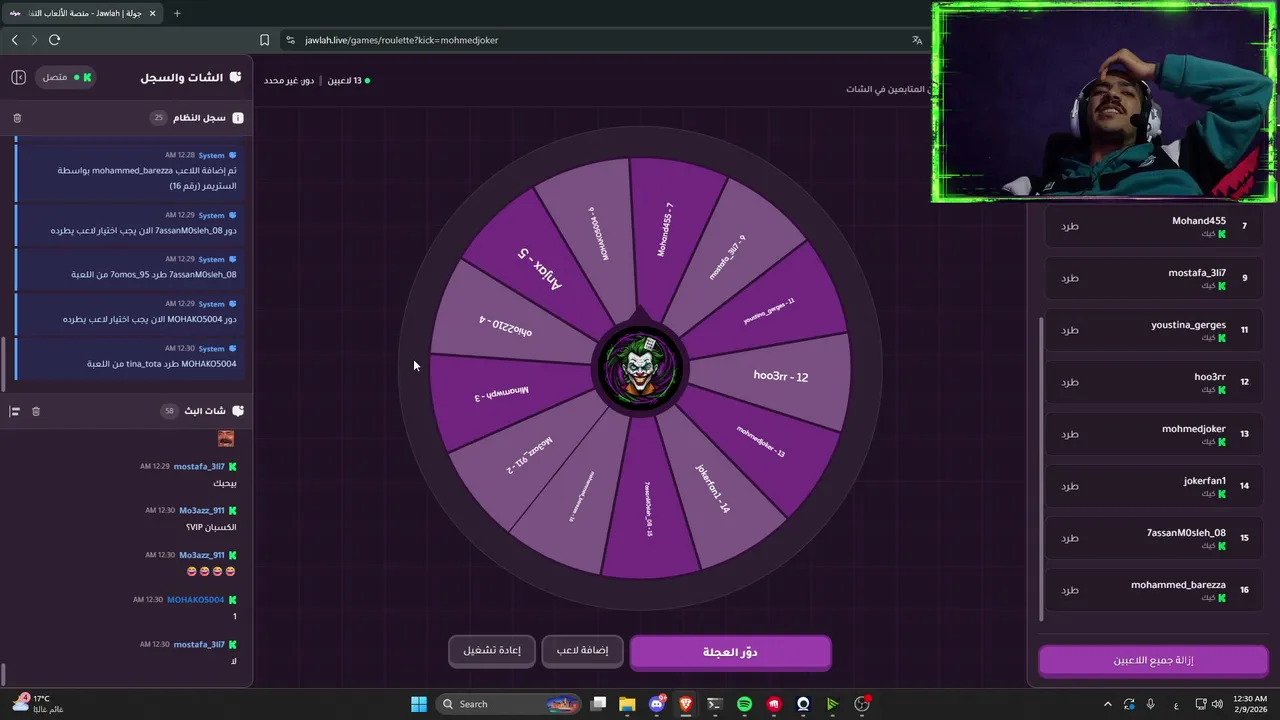Kick player Mohand455 with طرد
Screen dimensions: 1280x720
pyautogui.click(x=1070, y=226)
